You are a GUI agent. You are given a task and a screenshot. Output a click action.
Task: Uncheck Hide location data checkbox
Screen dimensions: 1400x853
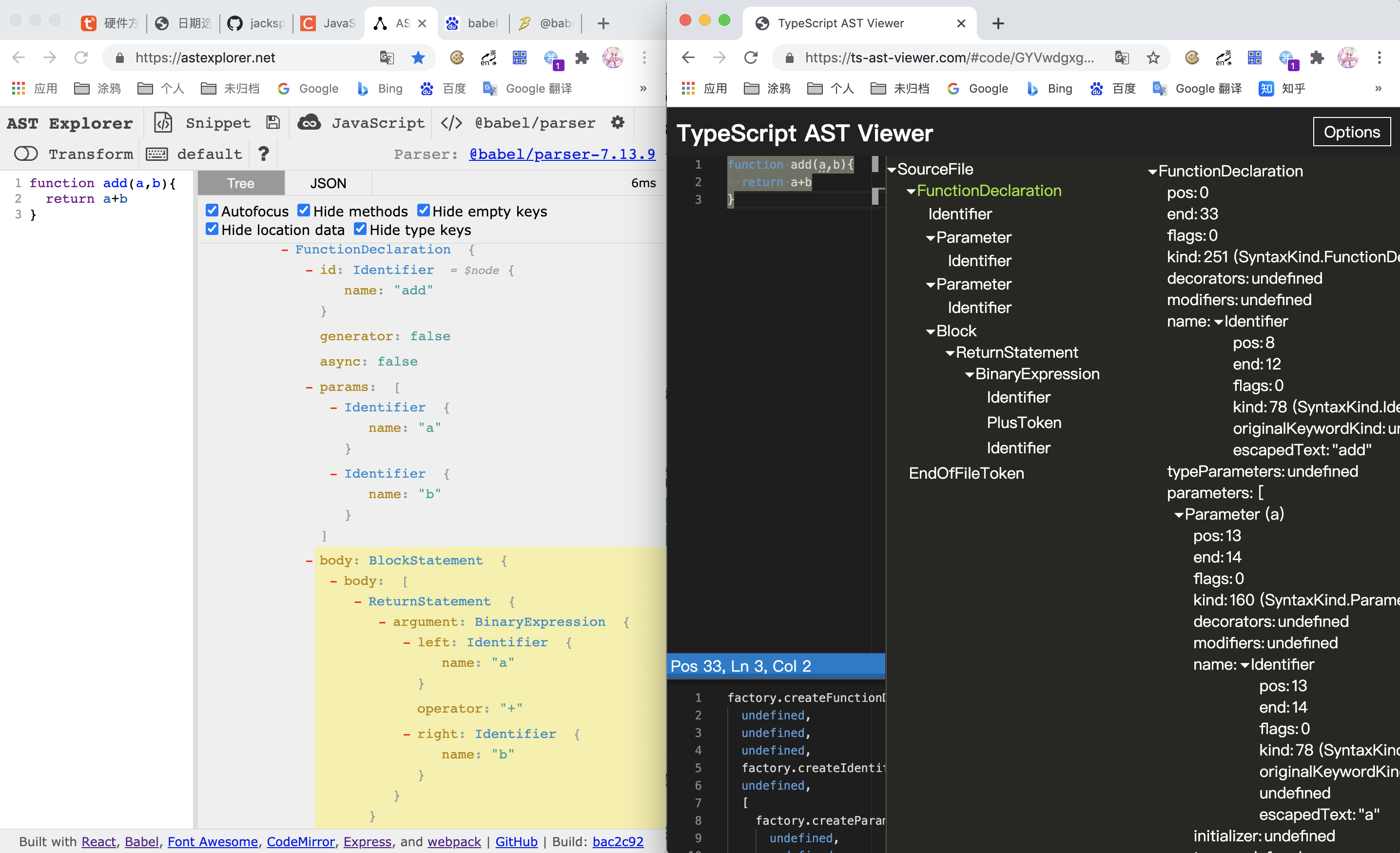pyautogui.click(x=212, y=230)
